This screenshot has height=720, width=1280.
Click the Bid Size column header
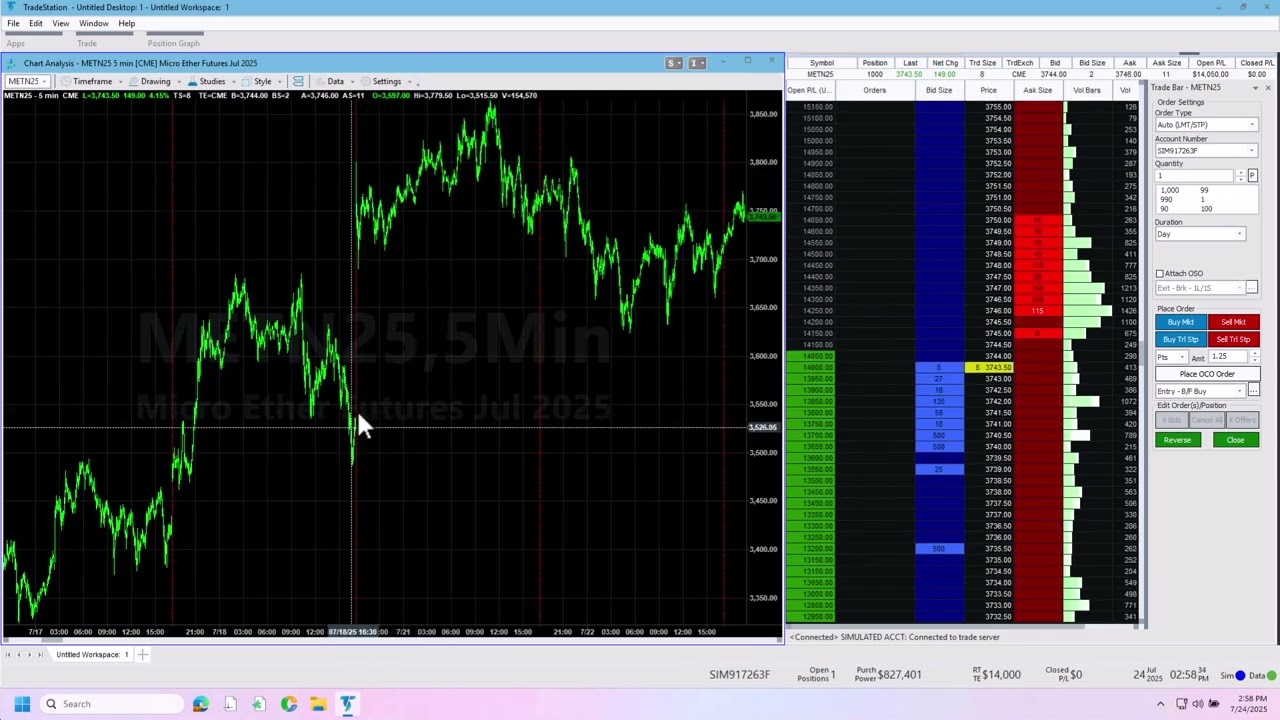pos(939,90)
